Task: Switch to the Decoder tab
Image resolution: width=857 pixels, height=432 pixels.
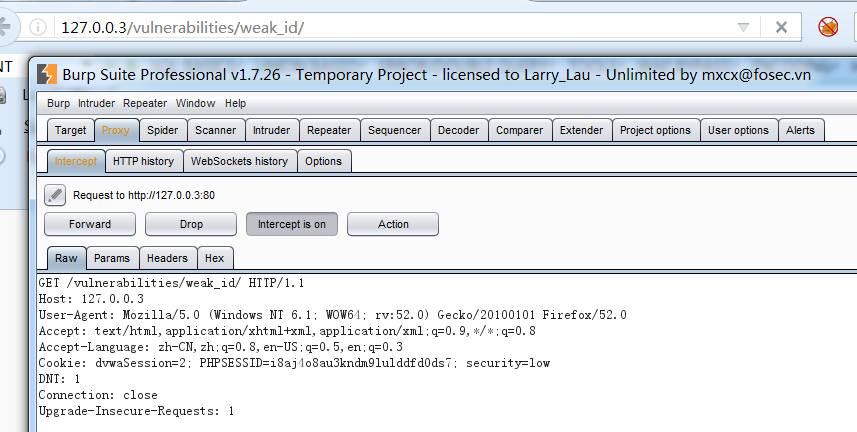Action: click(x=459, y=130)
